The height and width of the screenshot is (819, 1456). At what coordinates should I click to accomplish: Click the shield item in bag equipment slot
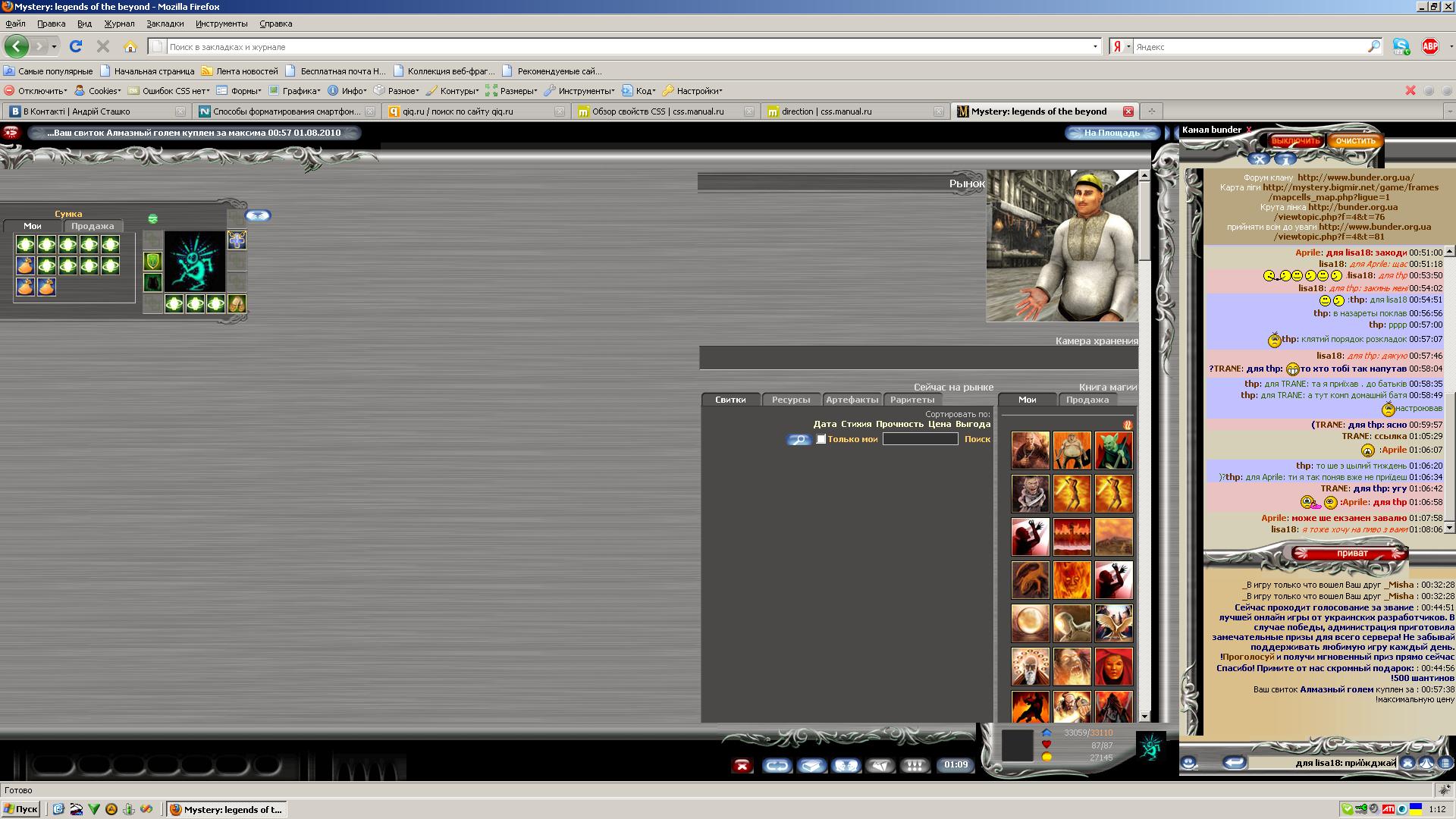coord(152,262)
